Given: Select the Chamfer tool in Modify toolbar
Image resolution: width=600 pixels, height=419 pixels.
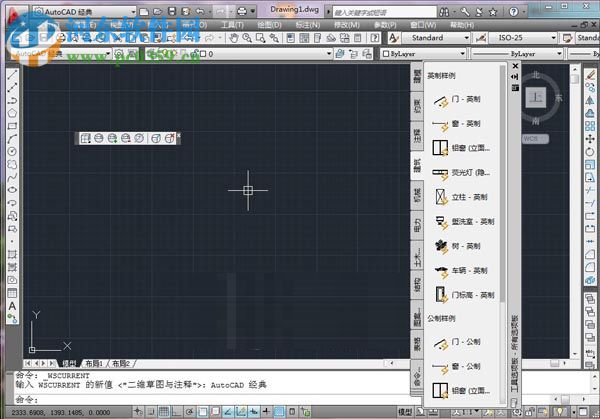Looking at the screenshot, I should point(590,254).
